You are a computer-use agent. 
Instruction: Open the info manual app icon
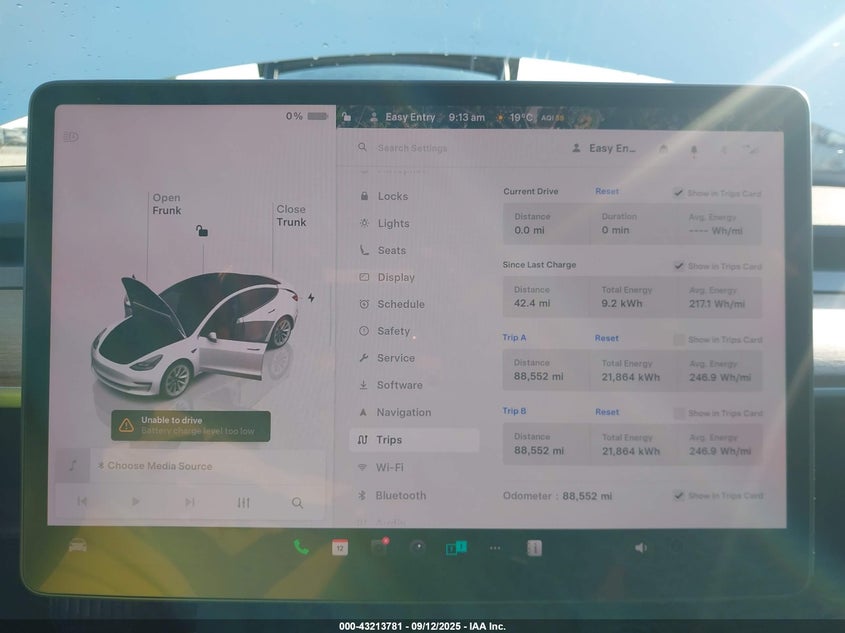(x=534, y=547)
